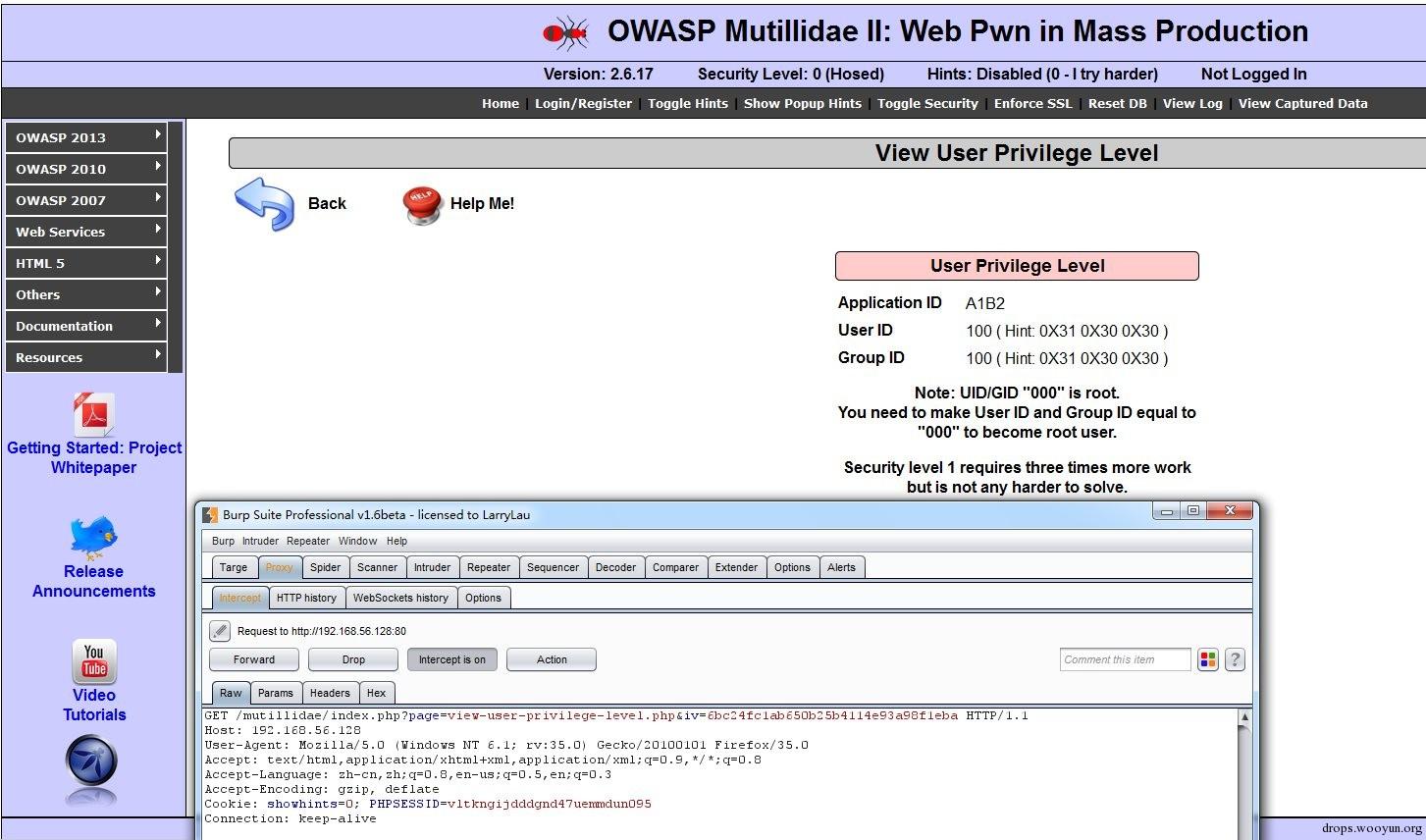Expand the HTML 5 sidebar menu
This screenshot has height=840, width=1426.
point(86,263)
